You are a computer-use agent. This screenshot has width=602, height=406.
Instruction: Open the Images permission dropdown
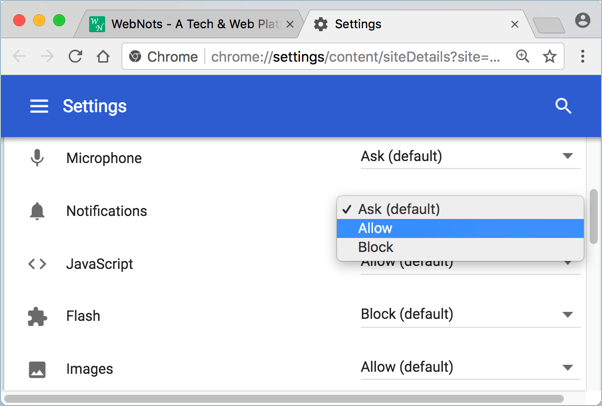point(467,368)
